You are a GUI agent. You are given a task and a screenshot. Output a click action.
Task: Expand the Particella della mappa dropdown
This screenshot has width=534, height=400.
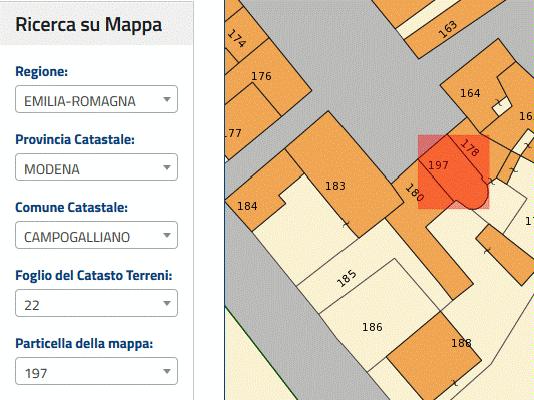[96, 371]
